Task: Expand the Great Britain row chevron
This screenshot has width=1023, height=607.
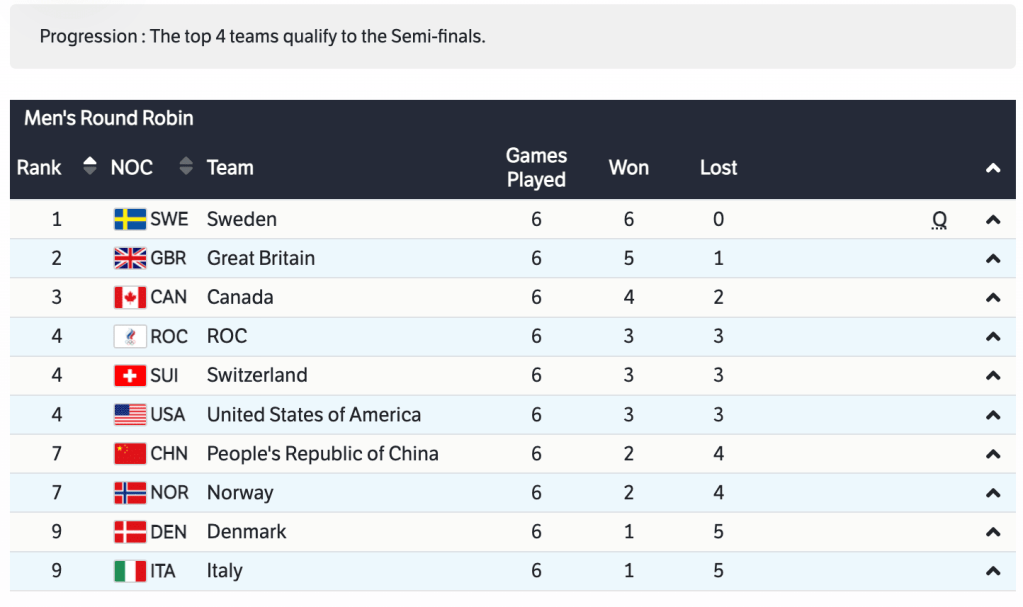Action: pyautogui.click(x=993, y=259)
